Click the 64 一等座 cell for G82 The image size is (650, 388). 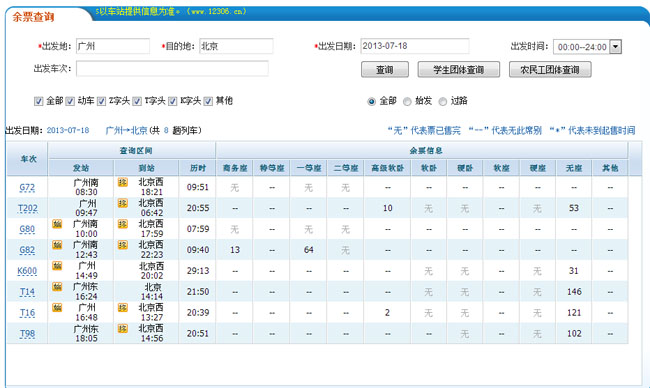click(x=309, y=250)
